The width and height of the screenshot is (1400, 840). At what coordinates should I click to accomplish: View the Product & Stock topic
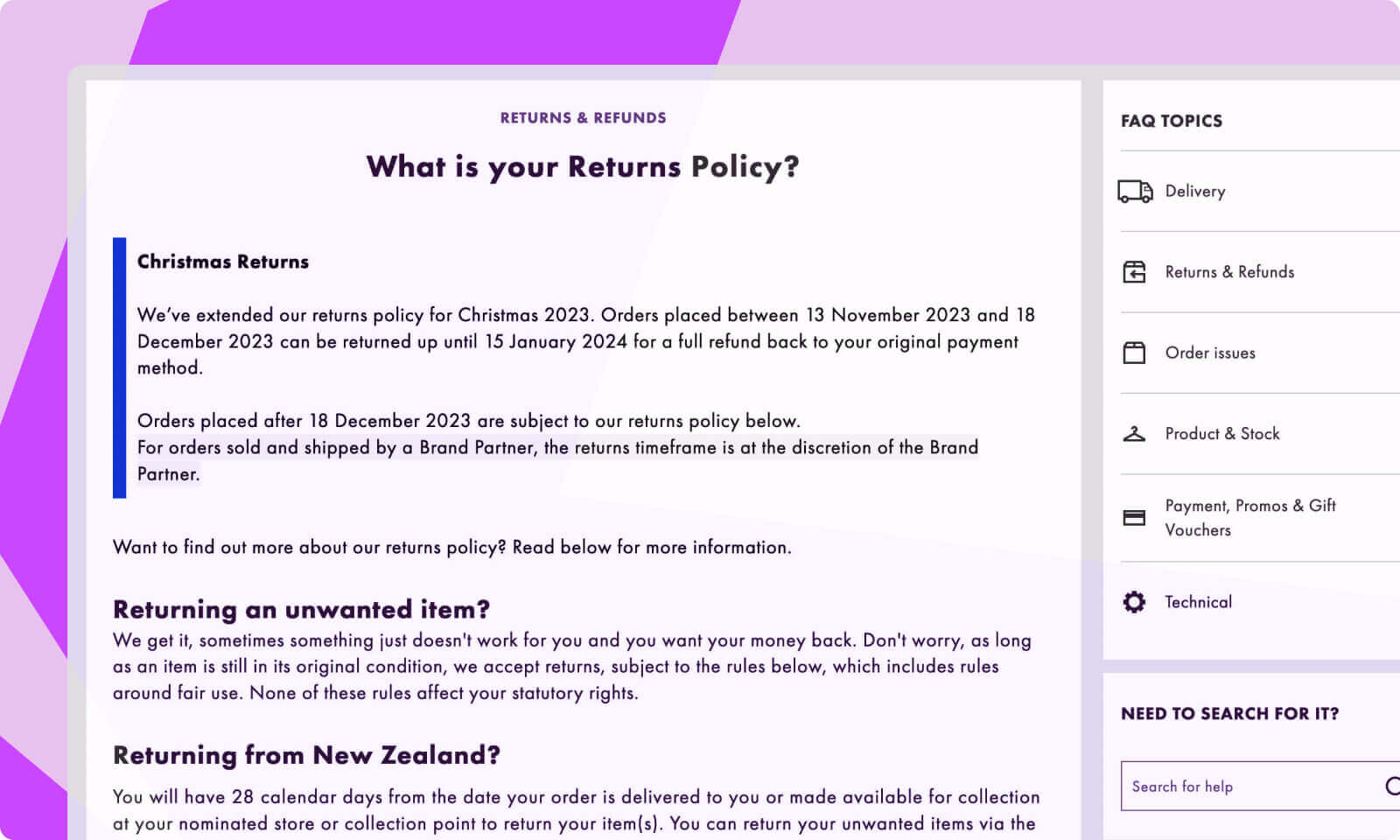[x=1222, y=433]
